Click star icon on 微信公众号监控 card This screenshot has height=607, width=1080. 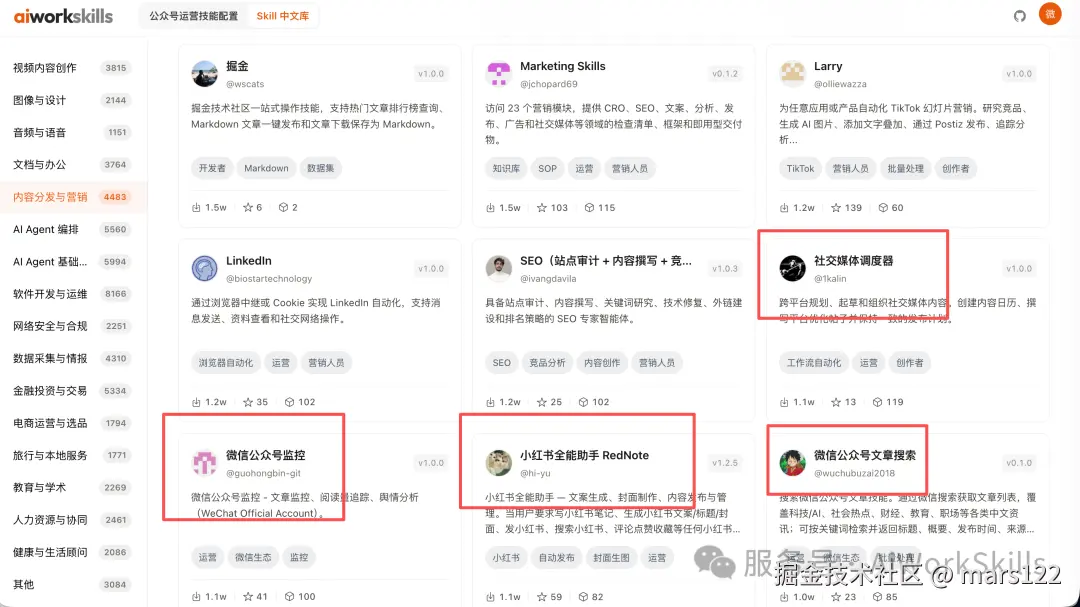coord(248,597)
